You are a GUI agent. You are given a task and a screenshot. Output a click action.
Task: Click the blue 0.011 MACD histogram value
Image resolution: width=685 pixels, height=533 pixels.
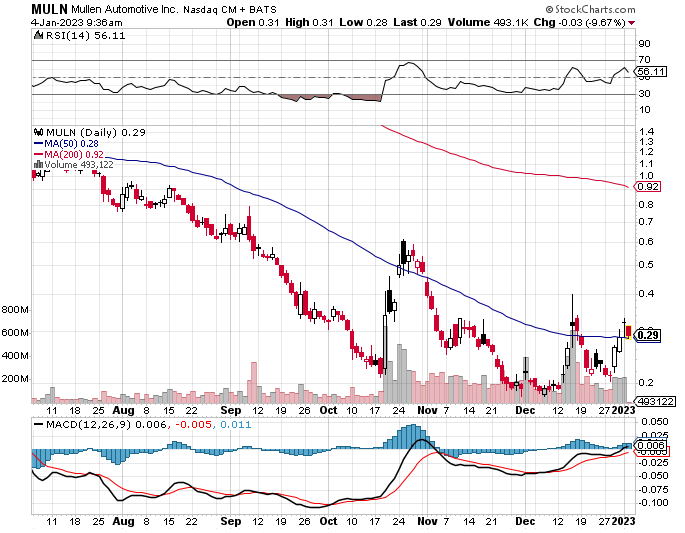click(235, 424)
